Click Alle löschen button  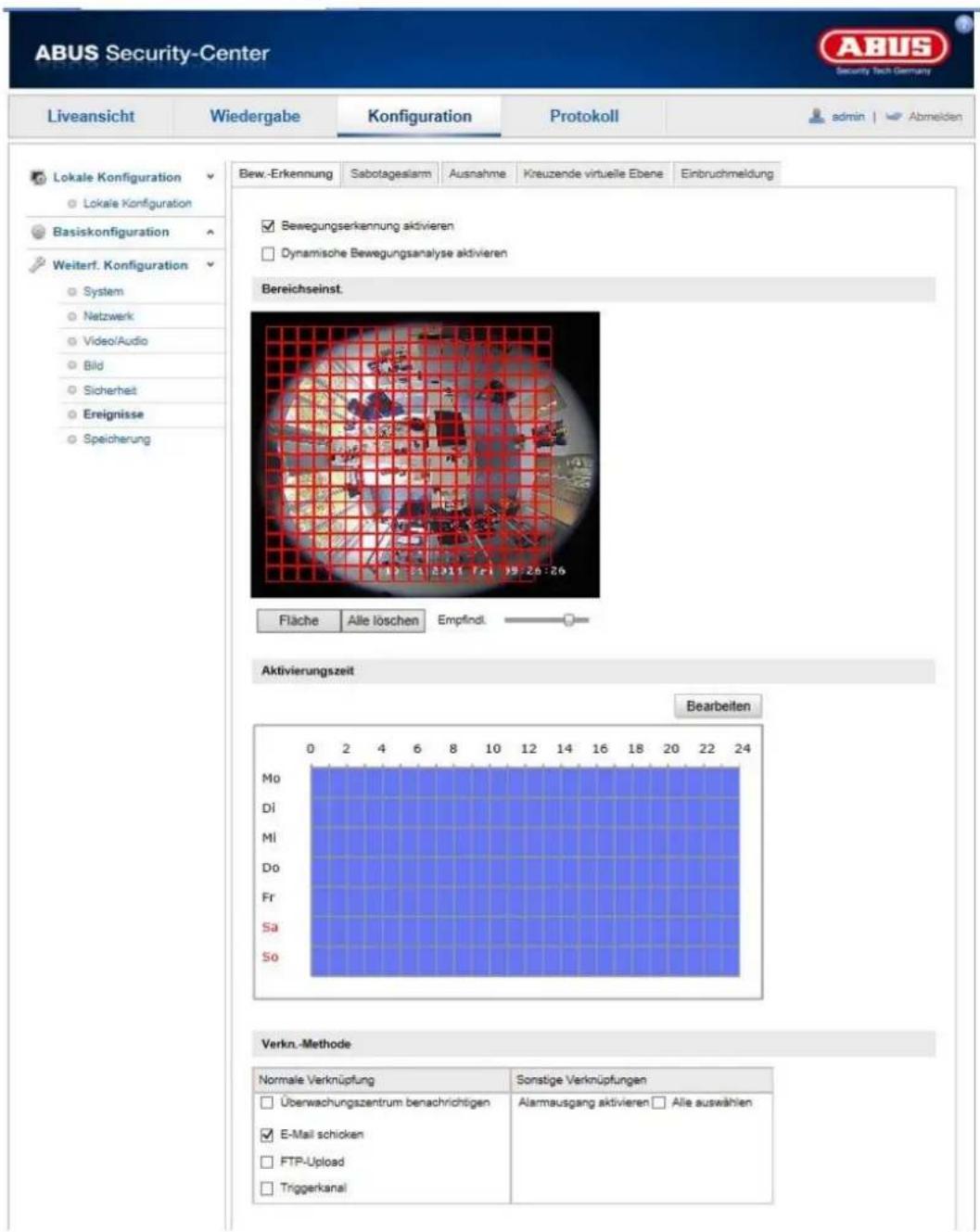coord(383,621)
